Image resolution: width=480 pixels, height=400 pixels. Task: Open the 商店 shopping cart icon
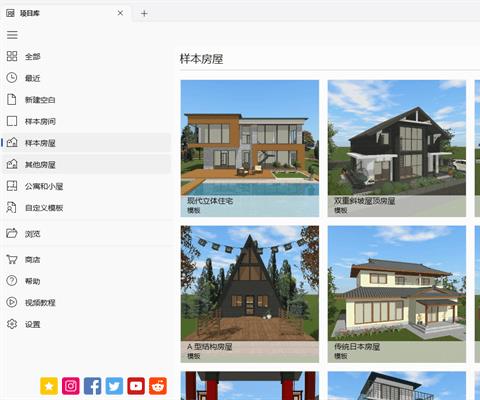point(12,259)
